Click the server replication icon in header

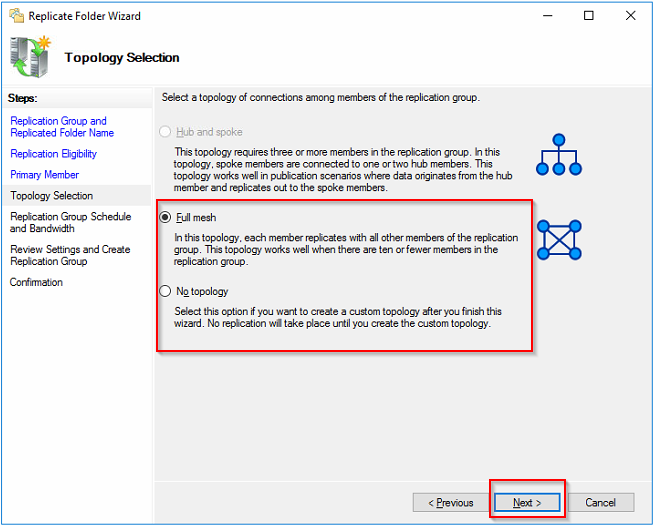[x=31, y=57]
